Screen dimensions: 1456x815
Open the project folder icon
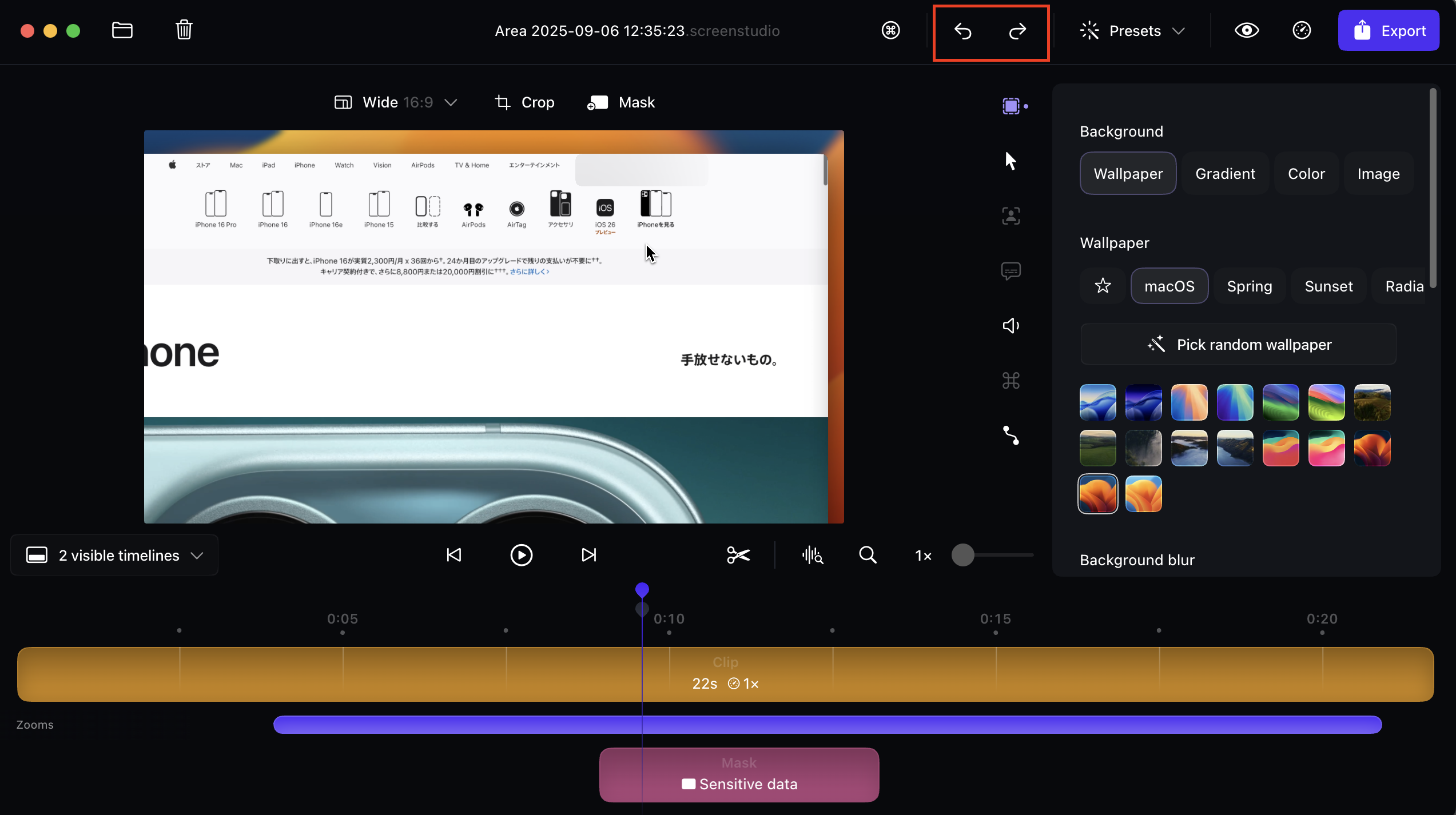122,30
